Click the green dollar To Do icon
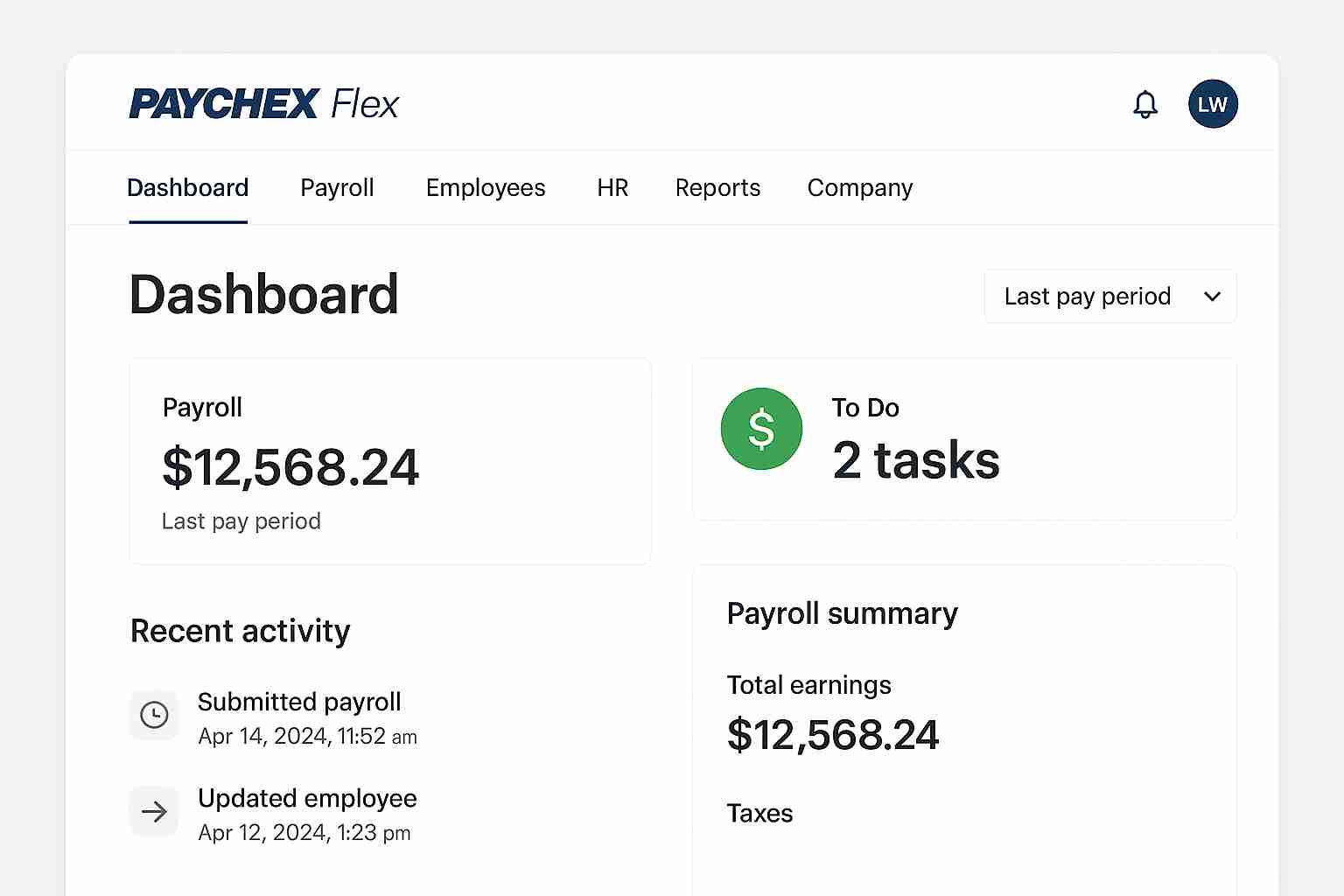This screenshot has width=1344, height=896. tap(761, 429)
